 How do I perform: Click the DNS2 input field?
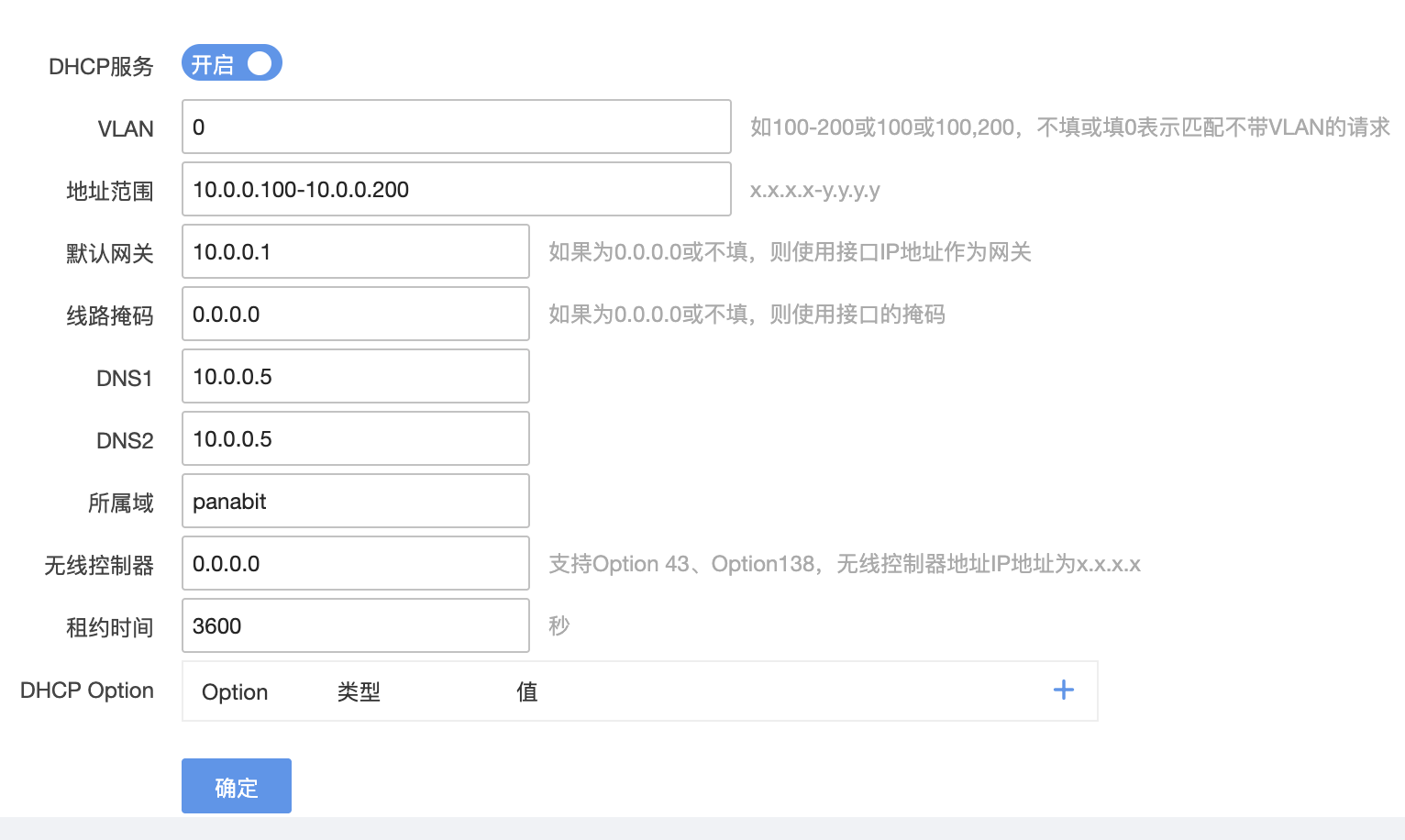click(x=355, y=439)
